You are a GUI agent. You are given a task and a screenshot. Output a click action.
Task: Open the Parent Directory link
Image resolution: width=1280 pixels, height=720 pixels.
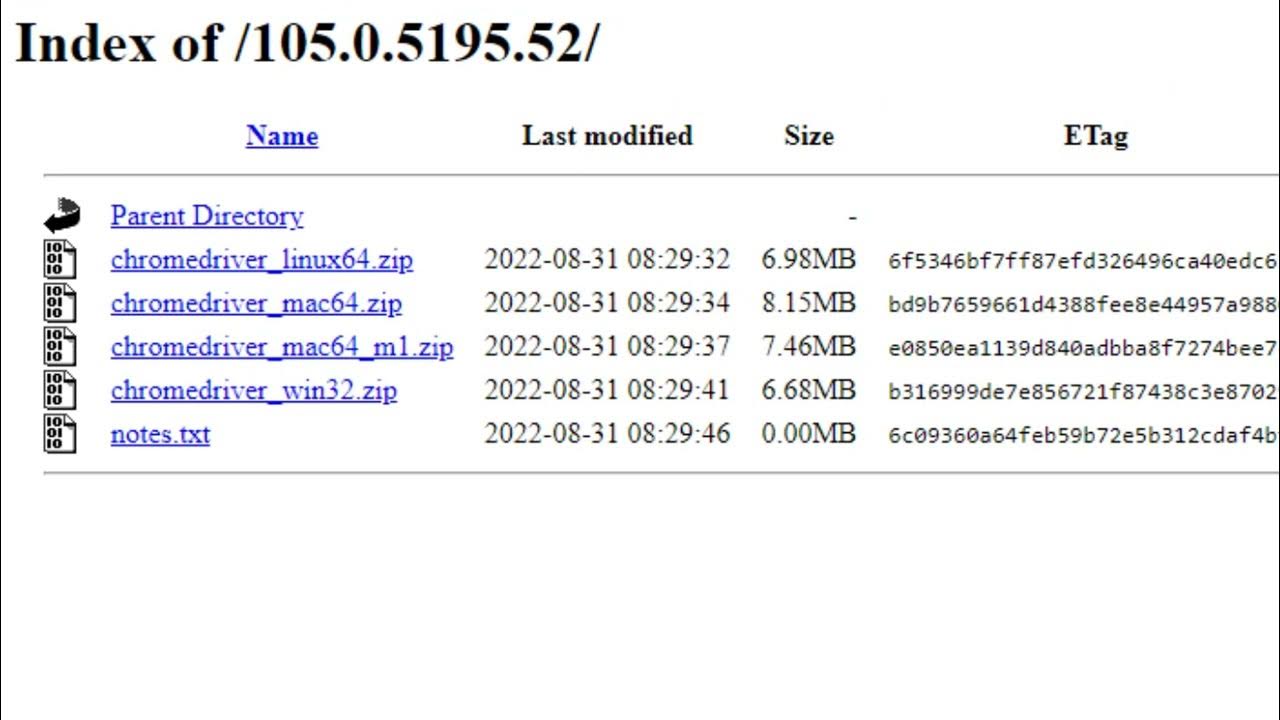click(207, 216)
